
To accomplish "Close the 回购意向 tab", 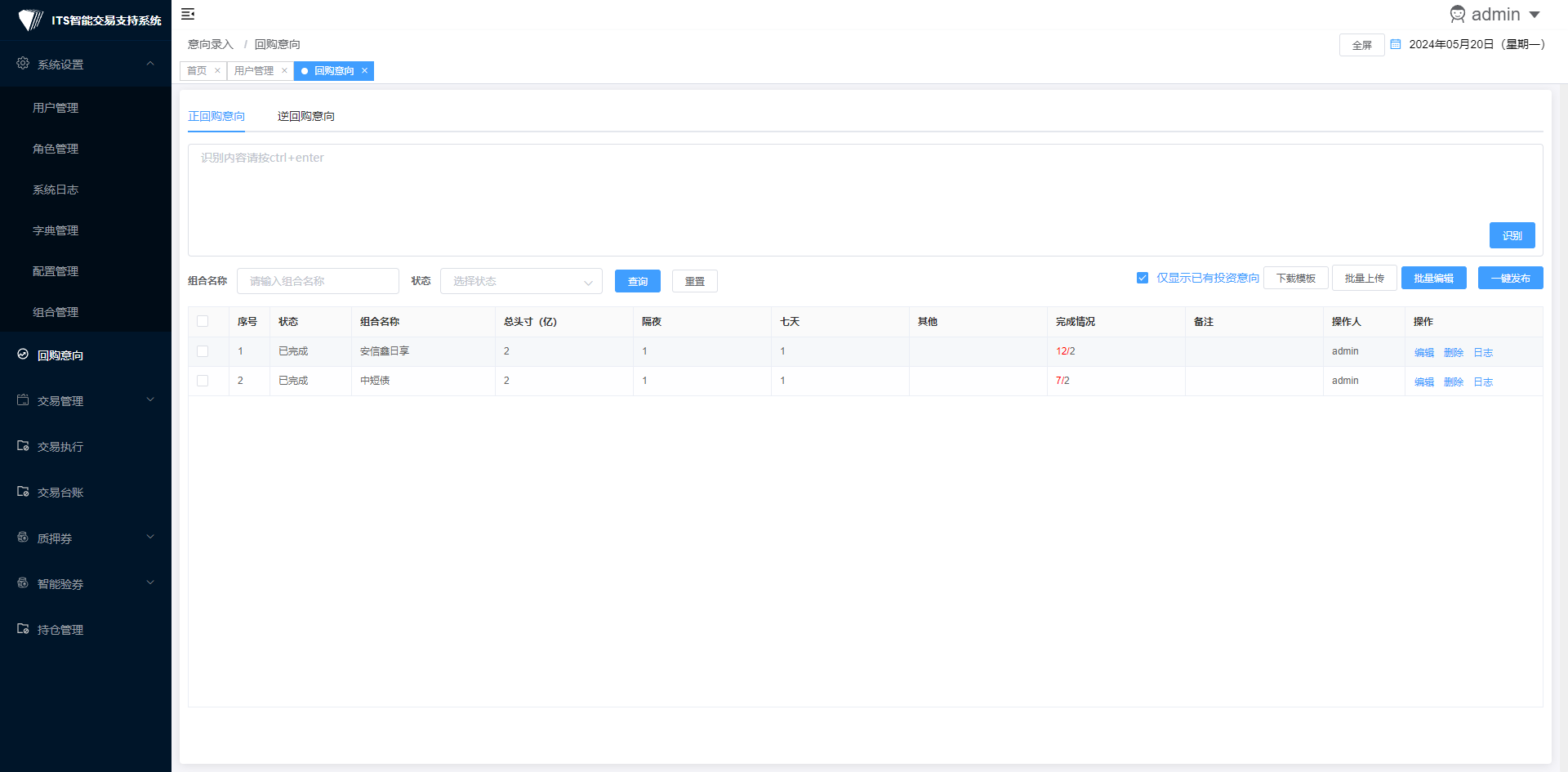I will coord(364,71).
